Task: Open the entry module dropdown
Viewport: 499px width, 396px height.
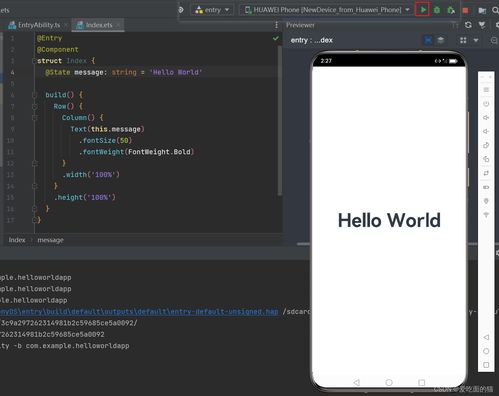Action: pyautogui.click(x=212, y=10)
